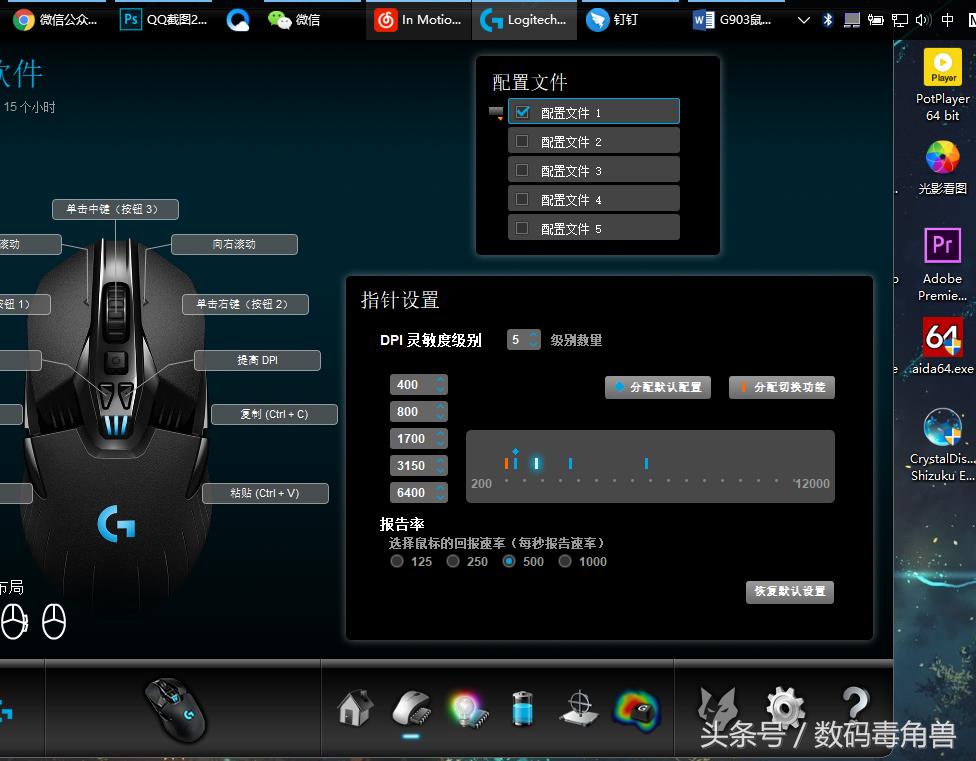
Task: Click the Bluetooth tray icon
Action: click(827, 20)
